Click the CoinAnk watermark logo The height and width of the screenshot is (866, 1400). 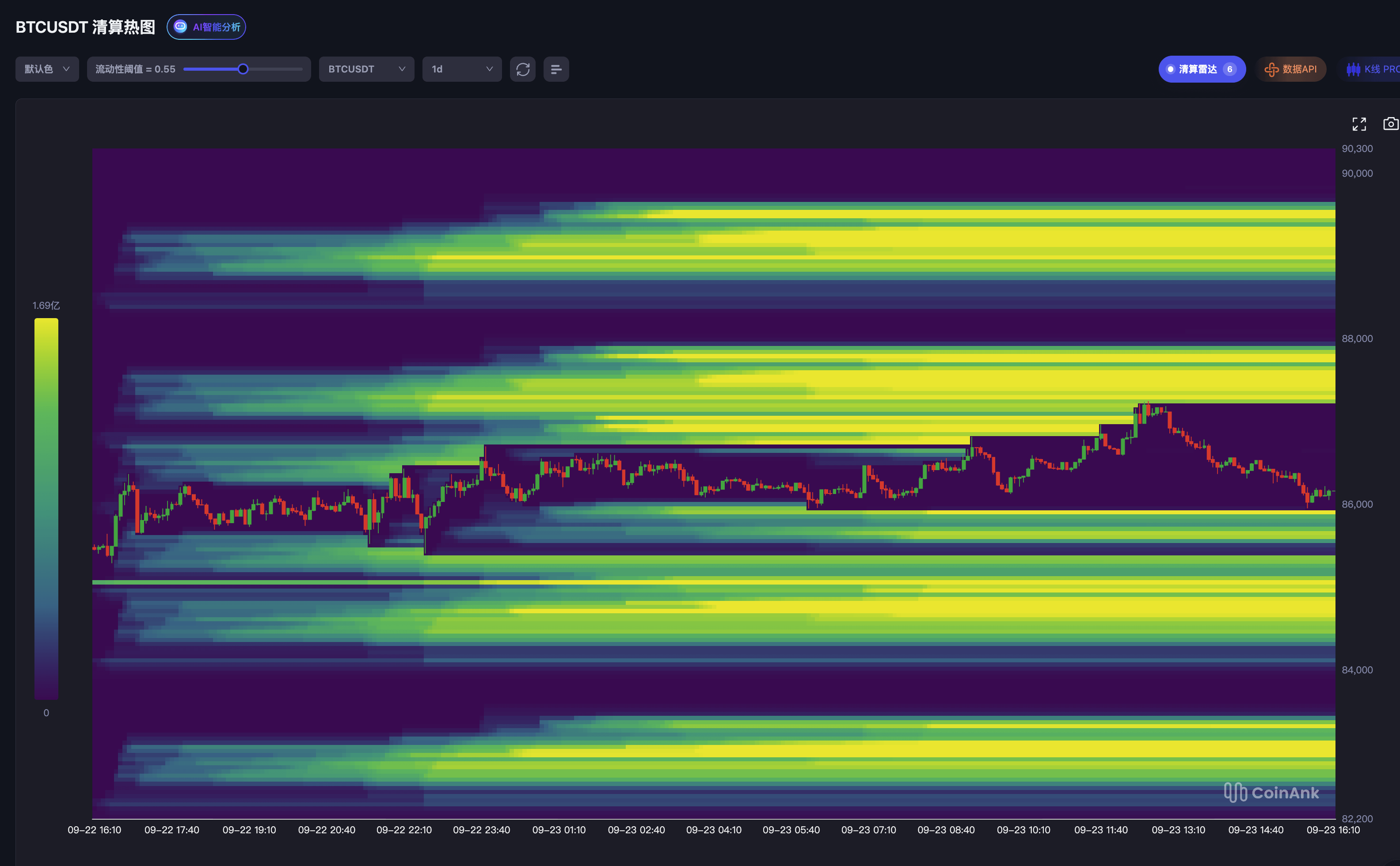pos(1271,792)
